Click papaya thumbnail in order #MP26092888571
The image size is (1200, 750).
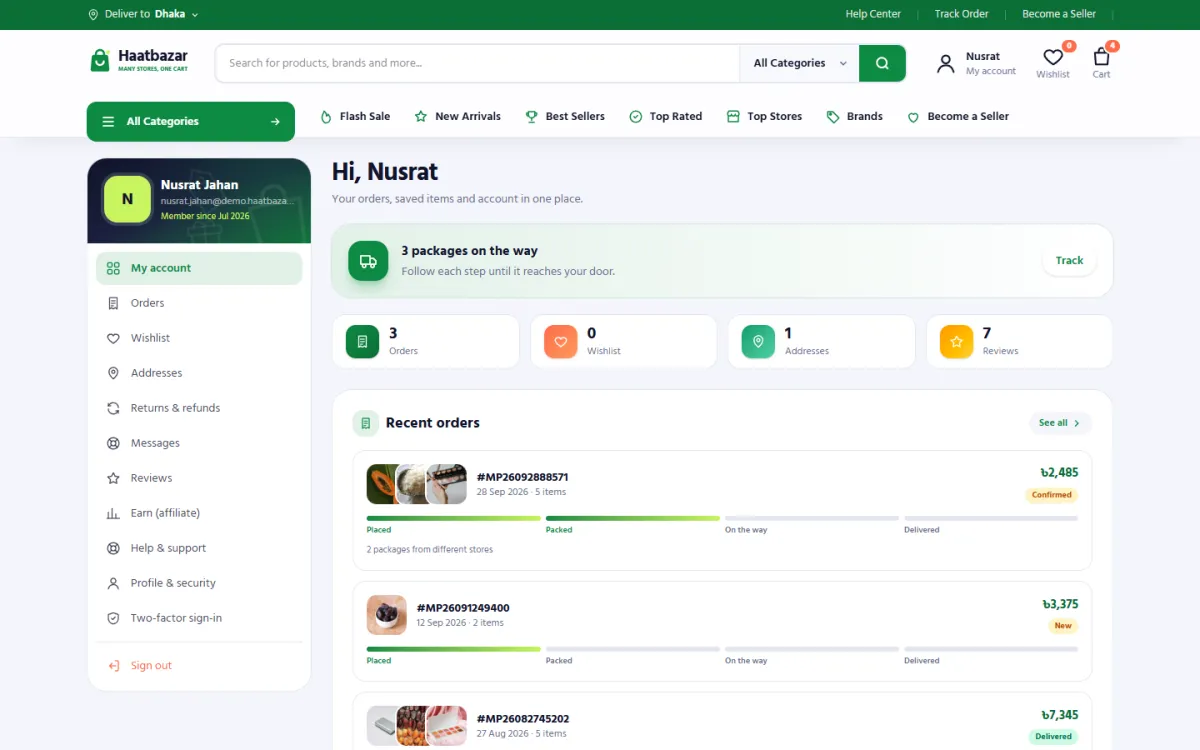point(383,484)
